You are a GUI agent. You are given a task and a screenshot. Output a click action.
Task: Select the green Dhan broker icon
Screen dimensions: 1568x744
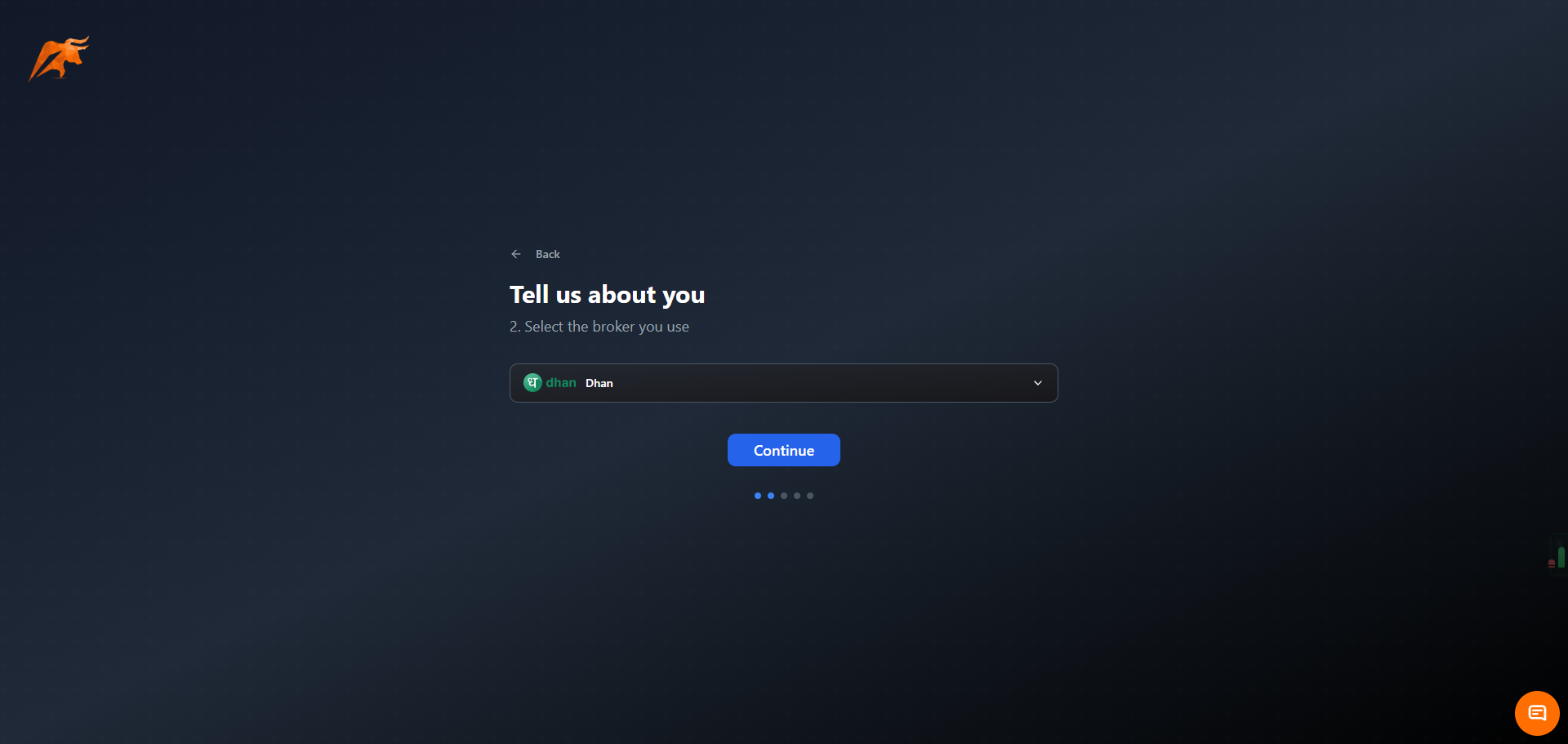[x=532, y=382]
